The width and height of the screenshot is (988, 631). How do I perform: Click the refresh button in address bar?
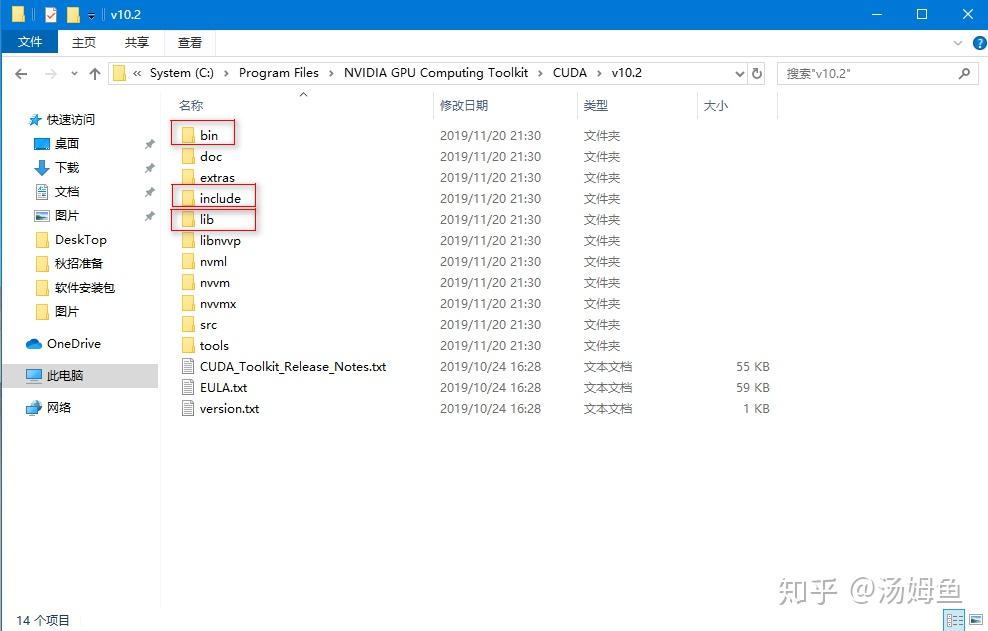tap(756, 72)
